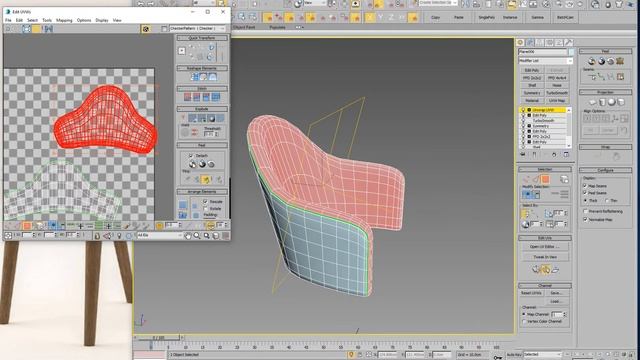640x360 pixels.
Task: Click the Straighten Selection reshape icon
Action: coord(195,77)
